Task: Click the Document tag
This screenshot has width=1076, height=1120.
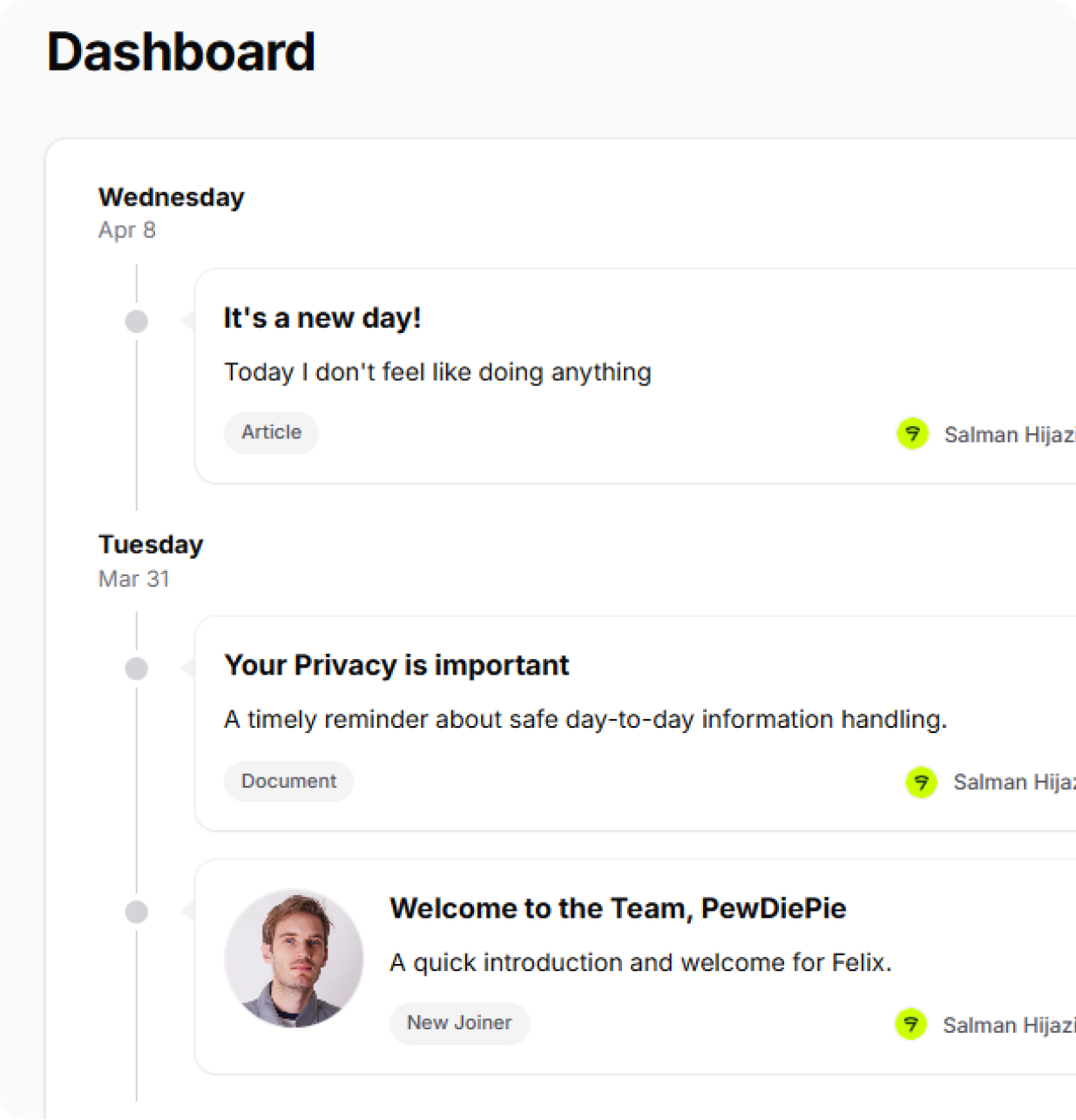Action: (288, 781)
